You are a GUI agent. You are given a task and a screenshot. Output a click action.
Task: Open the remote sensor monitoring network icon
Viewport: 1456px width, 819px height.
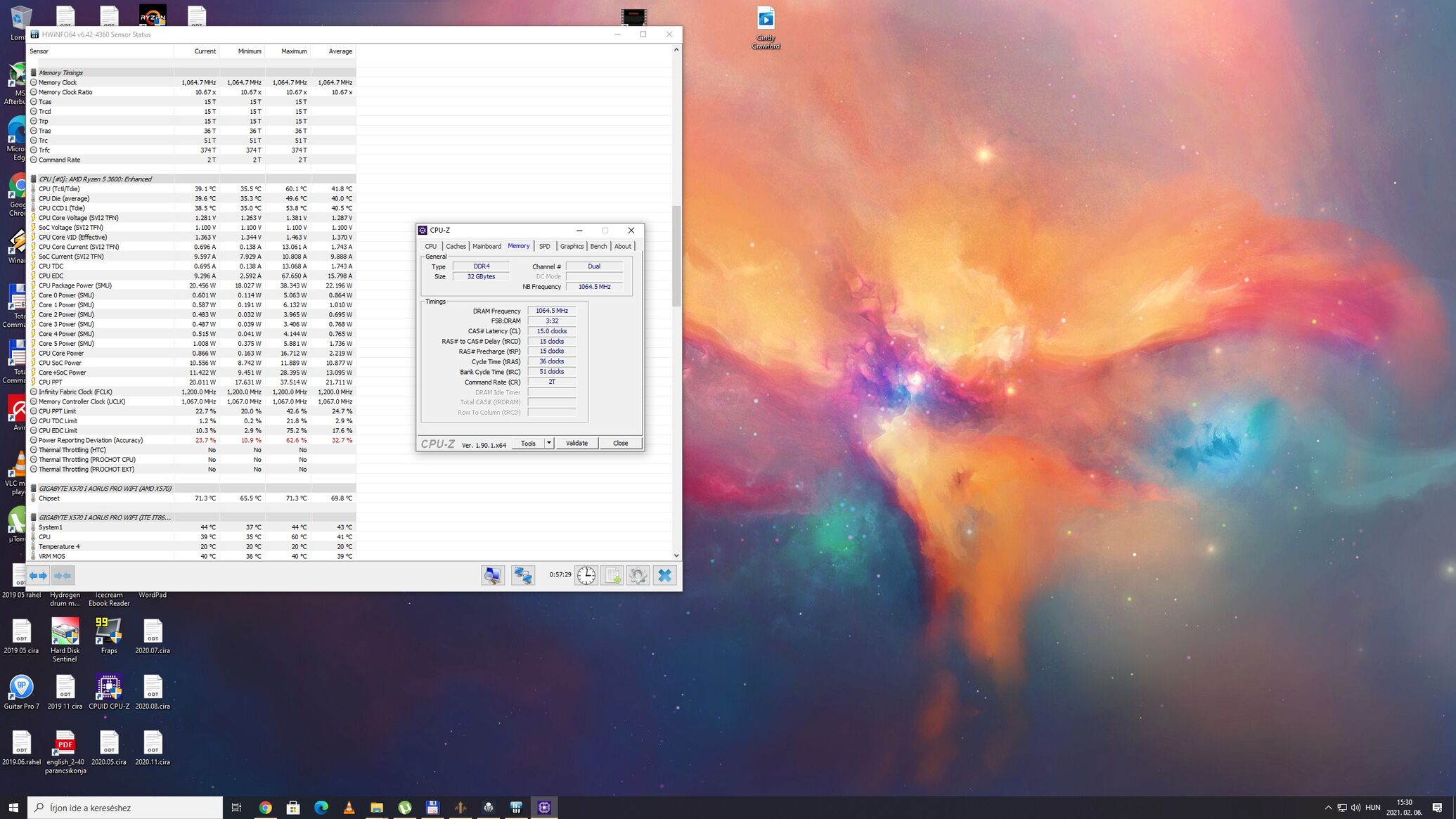(x=522, y=576)
